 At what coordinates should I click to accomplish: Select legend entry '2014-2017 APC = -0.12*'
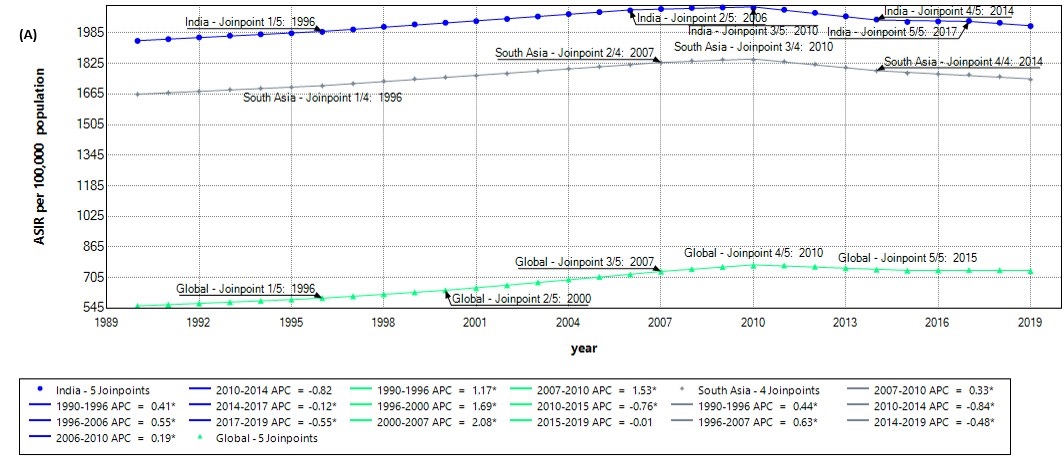(262, 405)
